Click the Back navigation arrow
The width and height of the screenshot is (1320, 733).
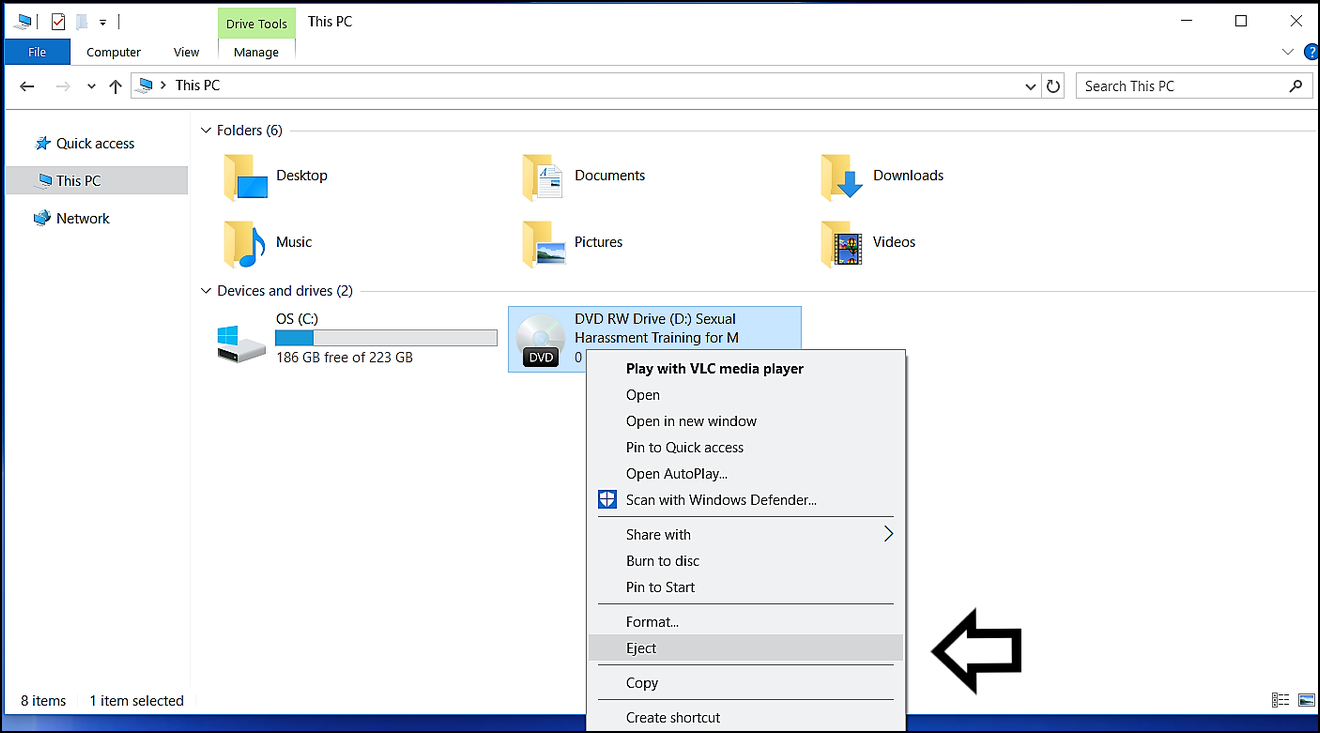27,86
